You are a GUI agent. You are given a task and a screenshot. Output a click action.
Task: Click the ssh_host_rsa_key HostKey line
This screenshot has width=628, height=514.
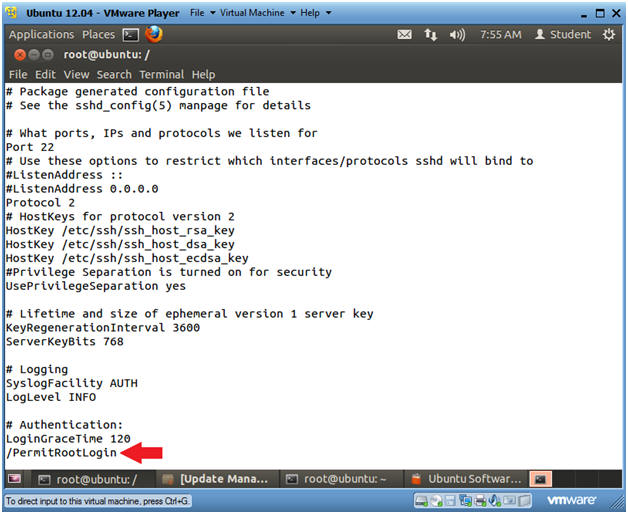[x=120, y=231]
